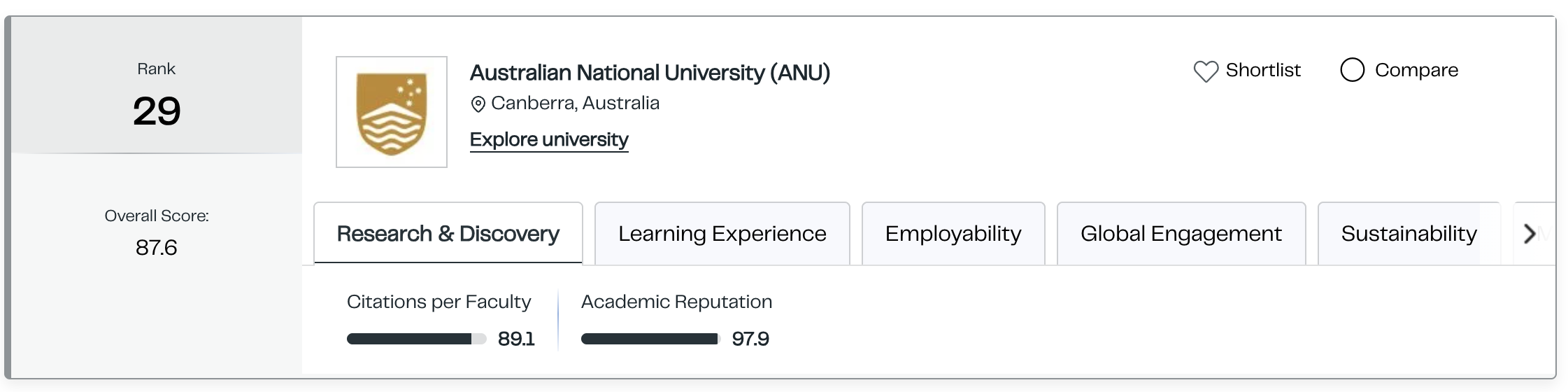This screenshot has width=1568, height=392.
Task: Click the Academic Reputation progress bar
Action: 650,339
